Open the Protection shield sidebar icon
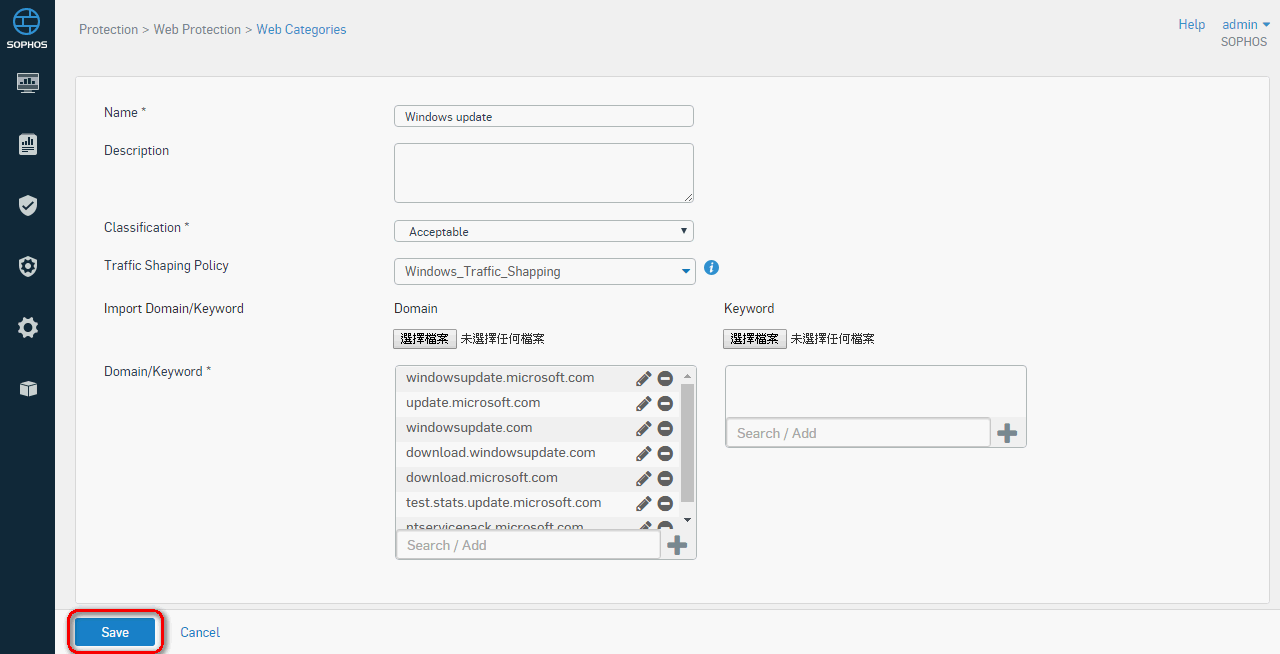Screen dimensions: 1280x654 [28, 205]
